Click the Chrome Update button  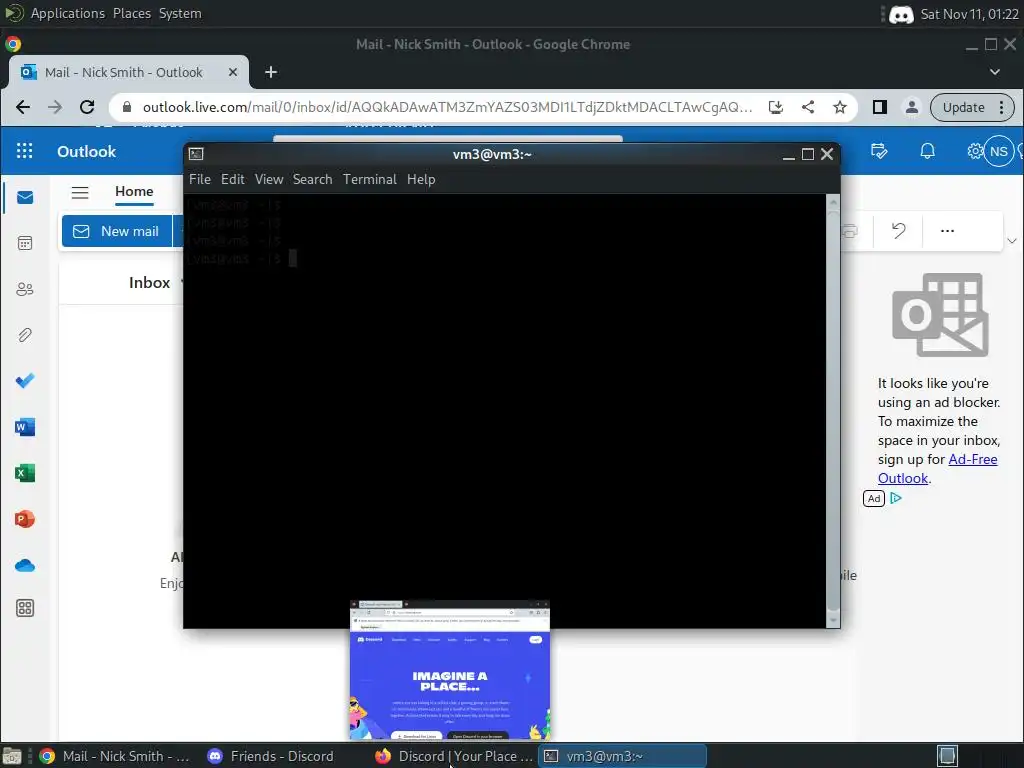[x=972, y=107]
